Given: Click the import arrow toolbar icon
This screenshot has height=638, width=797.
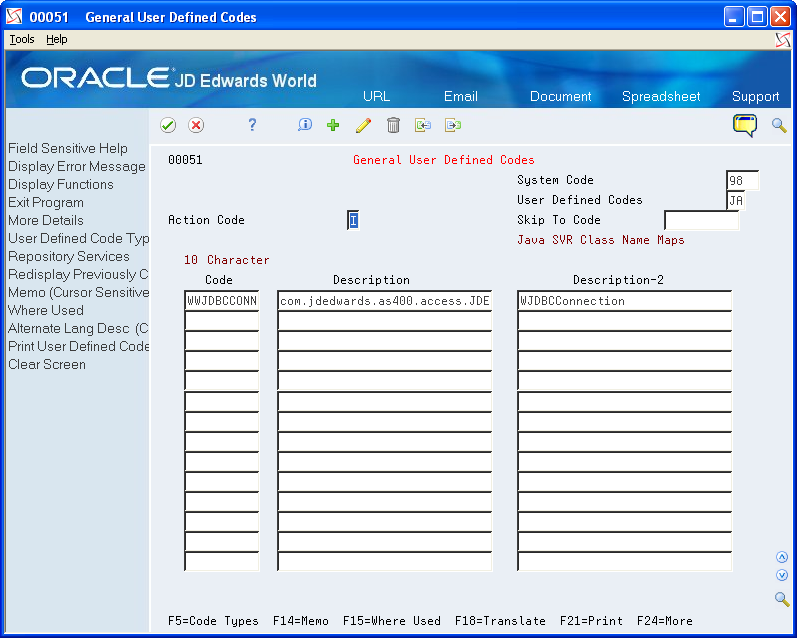Looking at the screenshot, I should tap(423, 125).
